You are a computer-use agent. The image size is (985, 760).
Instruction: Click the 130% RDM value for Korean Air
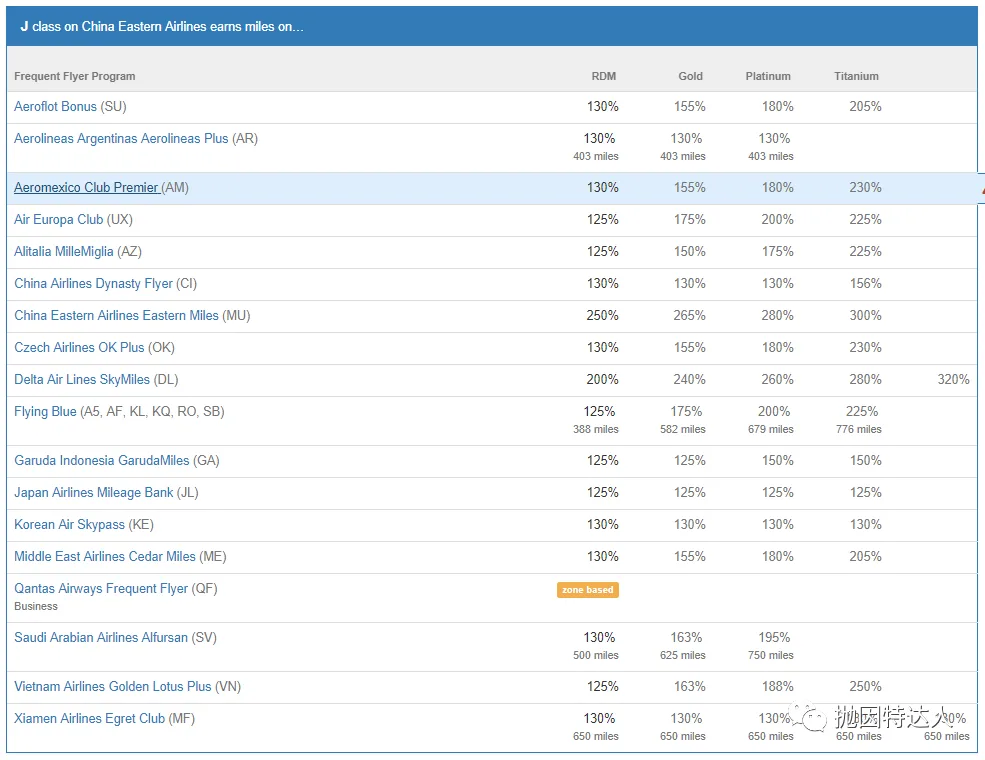point(602,525)
